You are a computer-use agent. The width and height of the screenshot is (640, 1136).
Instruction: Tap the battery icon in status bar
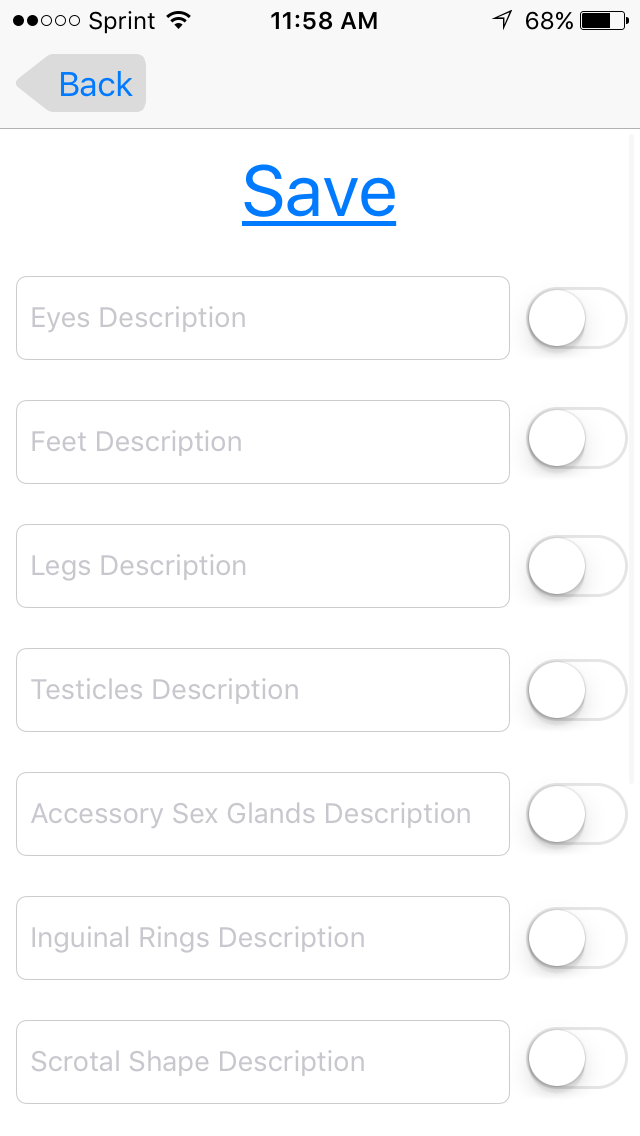pyautogui.click(x=603, y=21)
